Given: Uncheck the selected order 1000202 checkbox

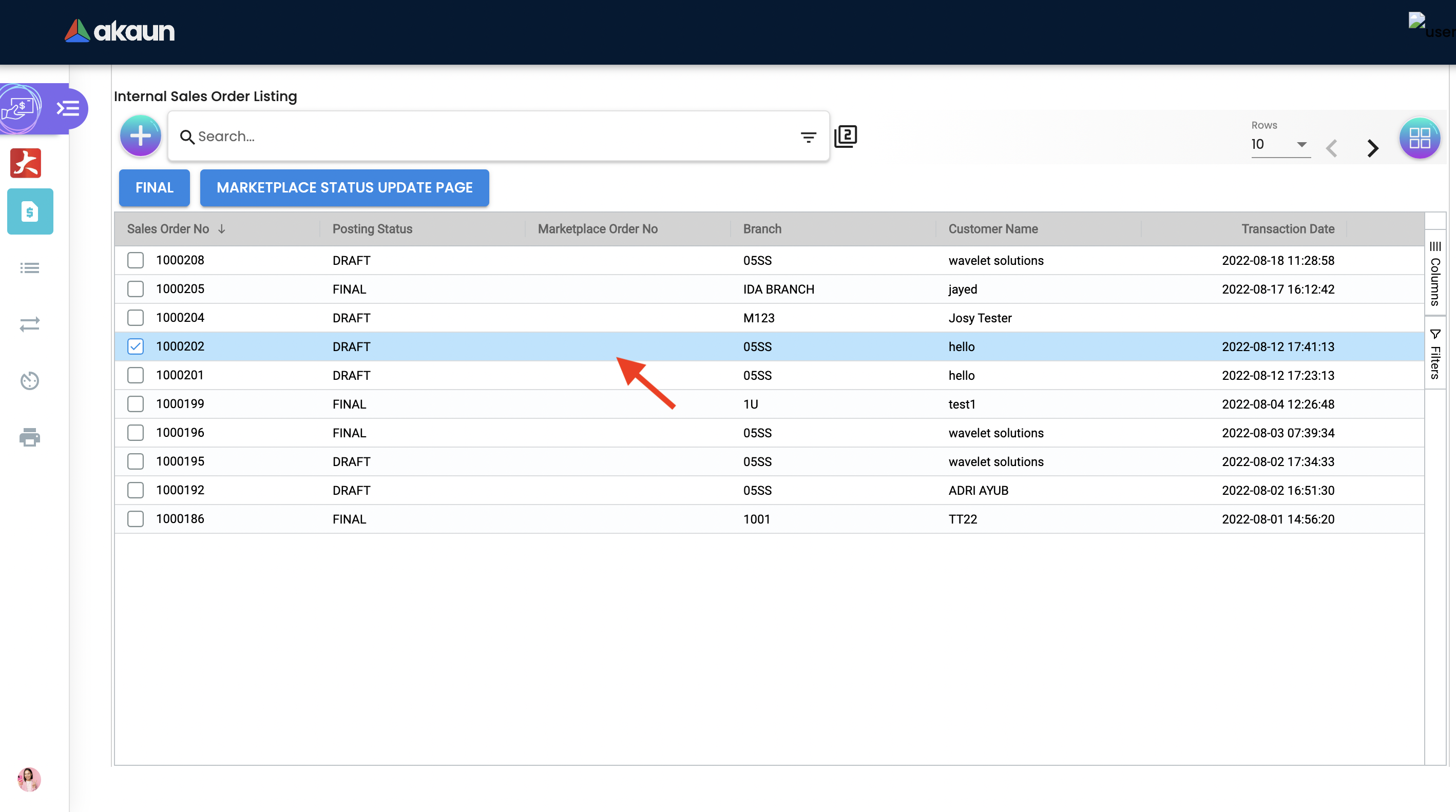Looking at the screenshot, I should 136,346.
